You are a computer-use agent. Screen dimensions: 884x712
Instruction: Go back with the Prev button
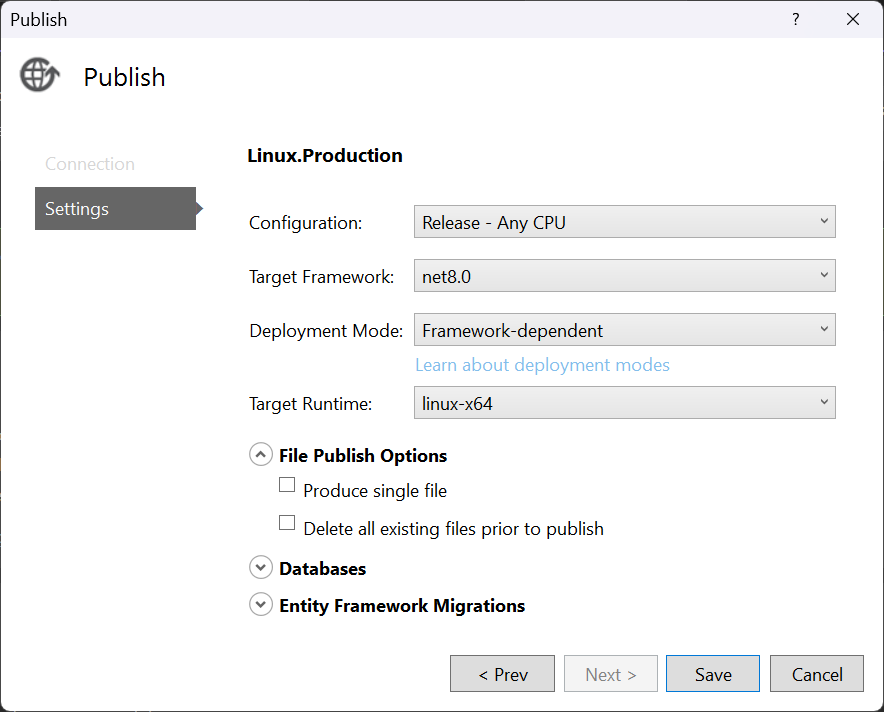[x=502, y=674]
